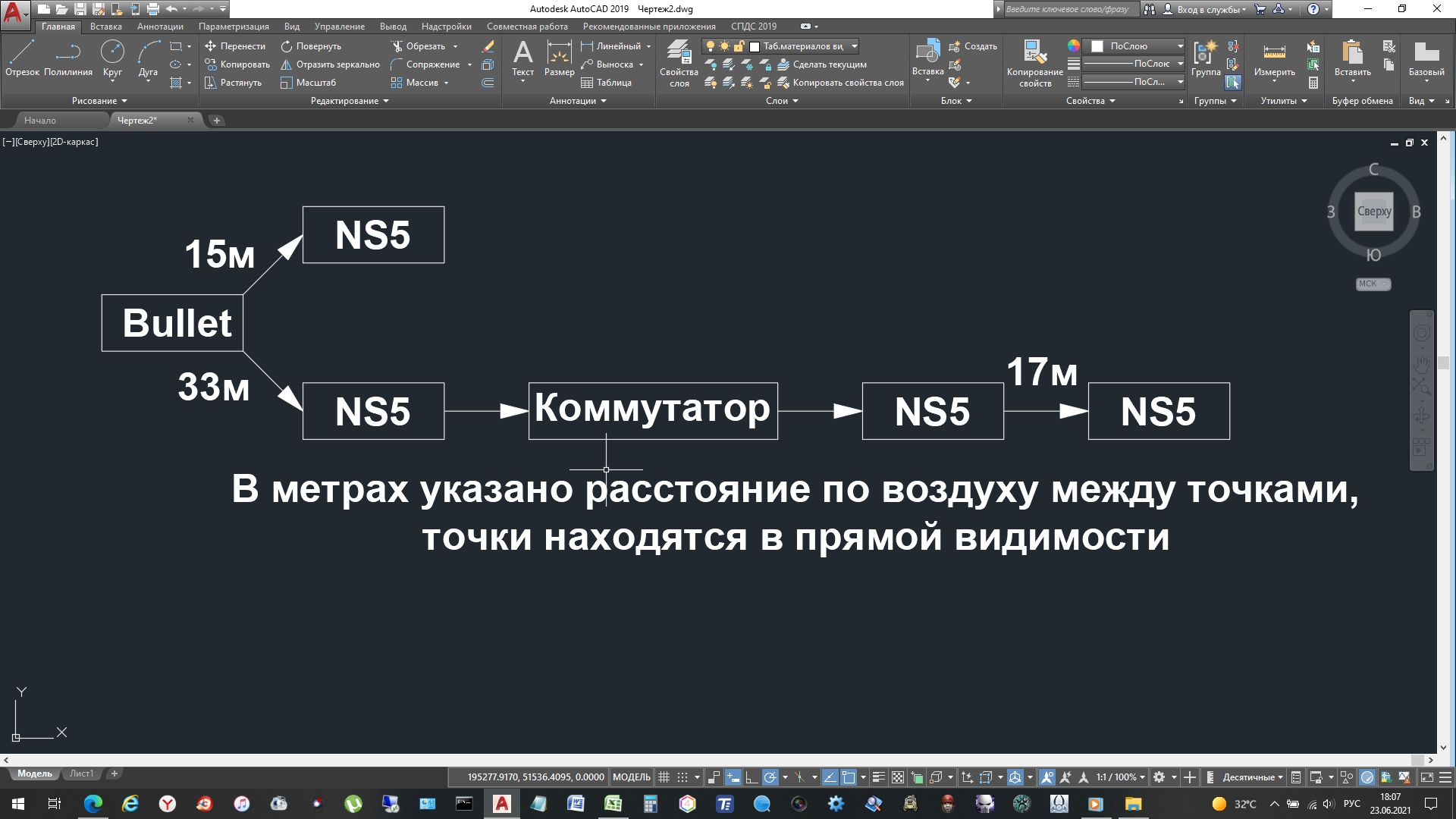
Task: Click the Обрезать trim tool
Action: point(419,46)
